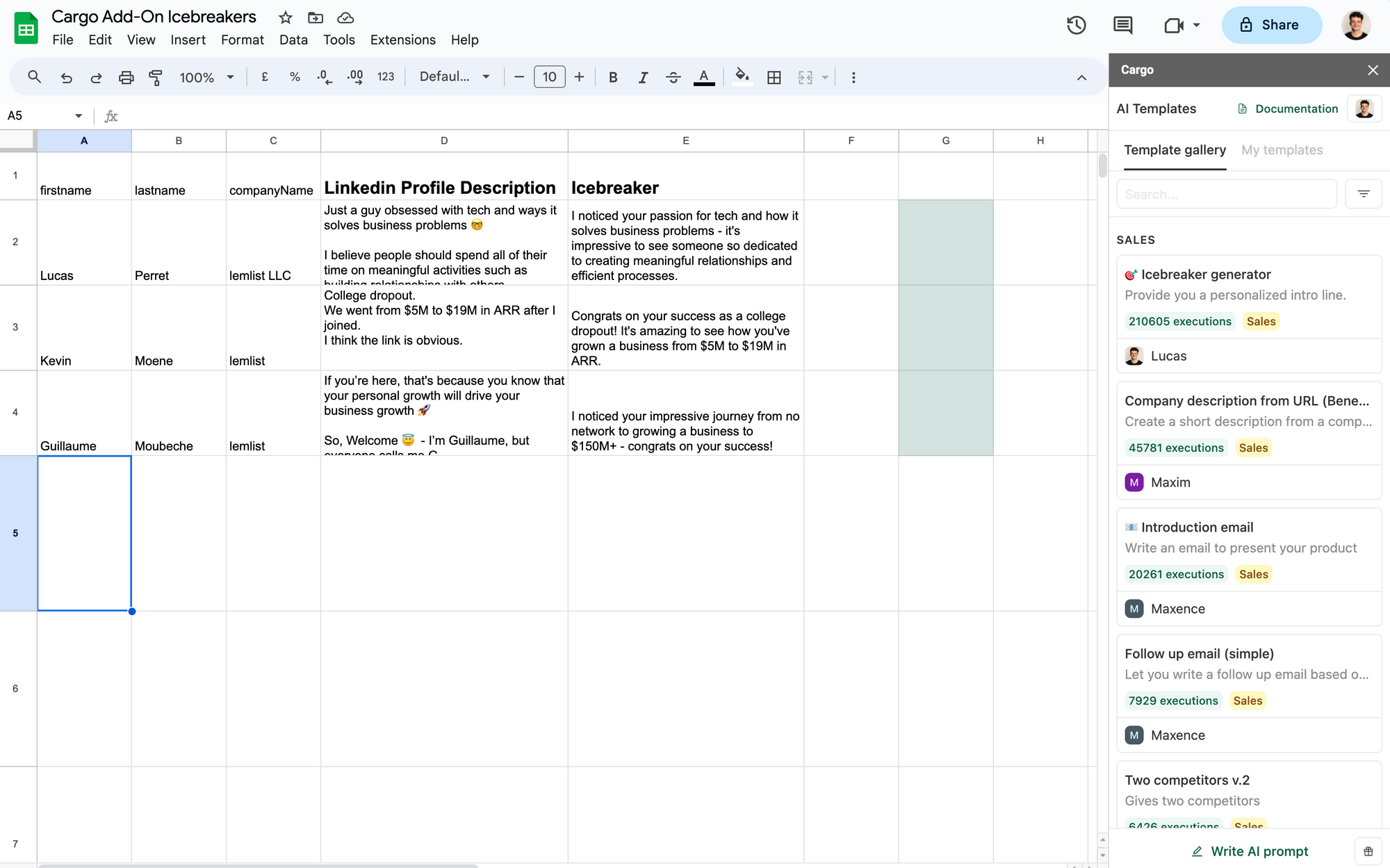The image size is (1390, 868).
Task: Toggle italic text formatting
Action: pyautogui.click(x=643, y=77)
